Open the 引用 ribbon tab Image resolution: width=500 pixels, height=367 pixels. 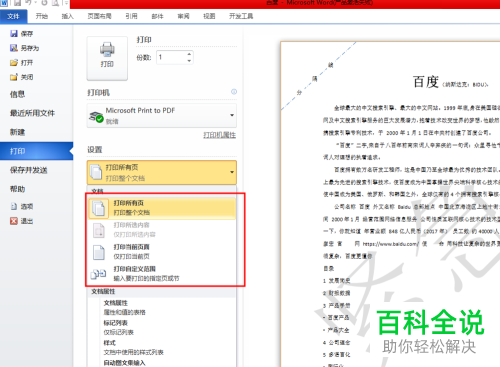(131, 16)
